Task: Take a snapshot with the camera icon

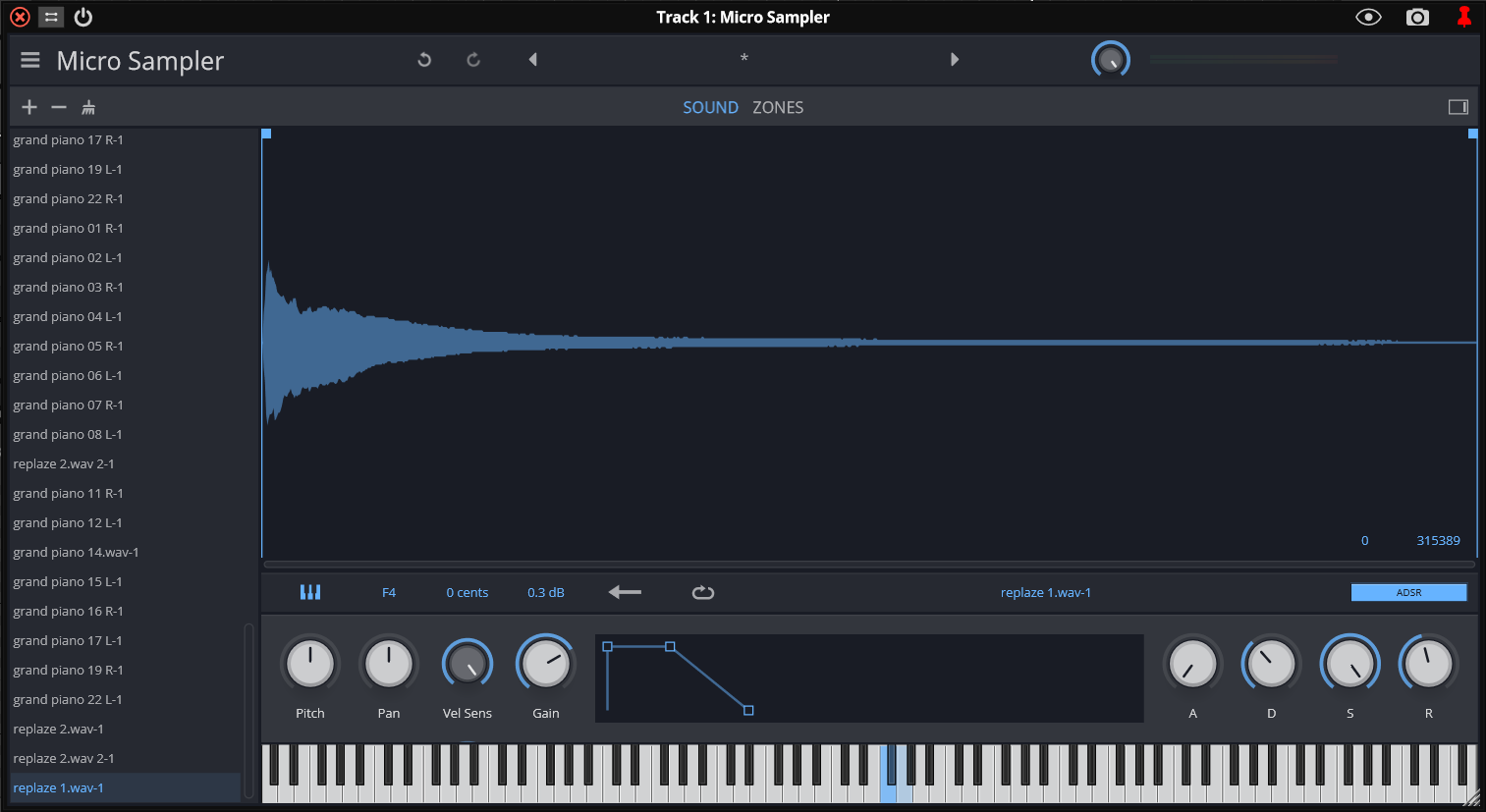Action: (x=1417, y=18)
